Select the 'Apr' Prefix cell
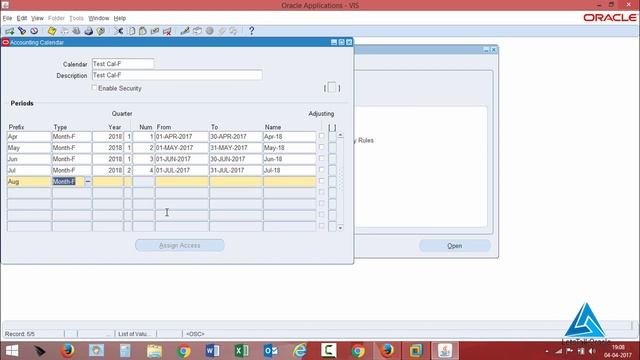The image size is (640, 360). click(29, 136)
